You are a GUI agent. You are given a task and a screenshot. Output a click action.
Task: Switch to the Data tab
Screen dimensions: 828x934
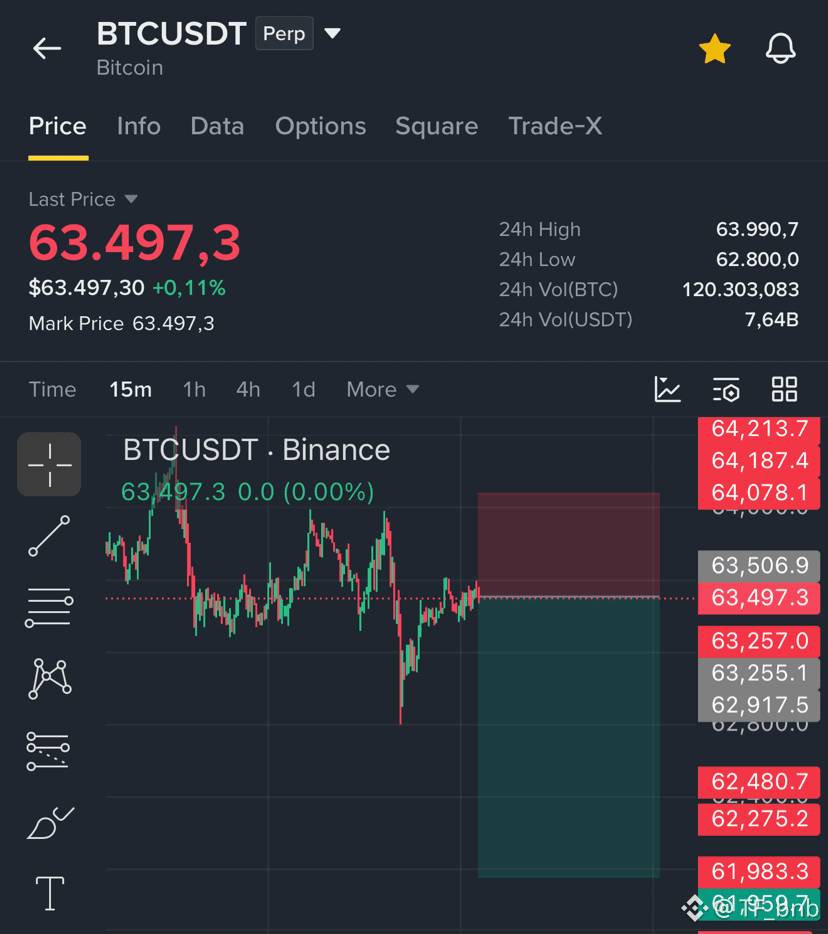click(x=217, y=126)
